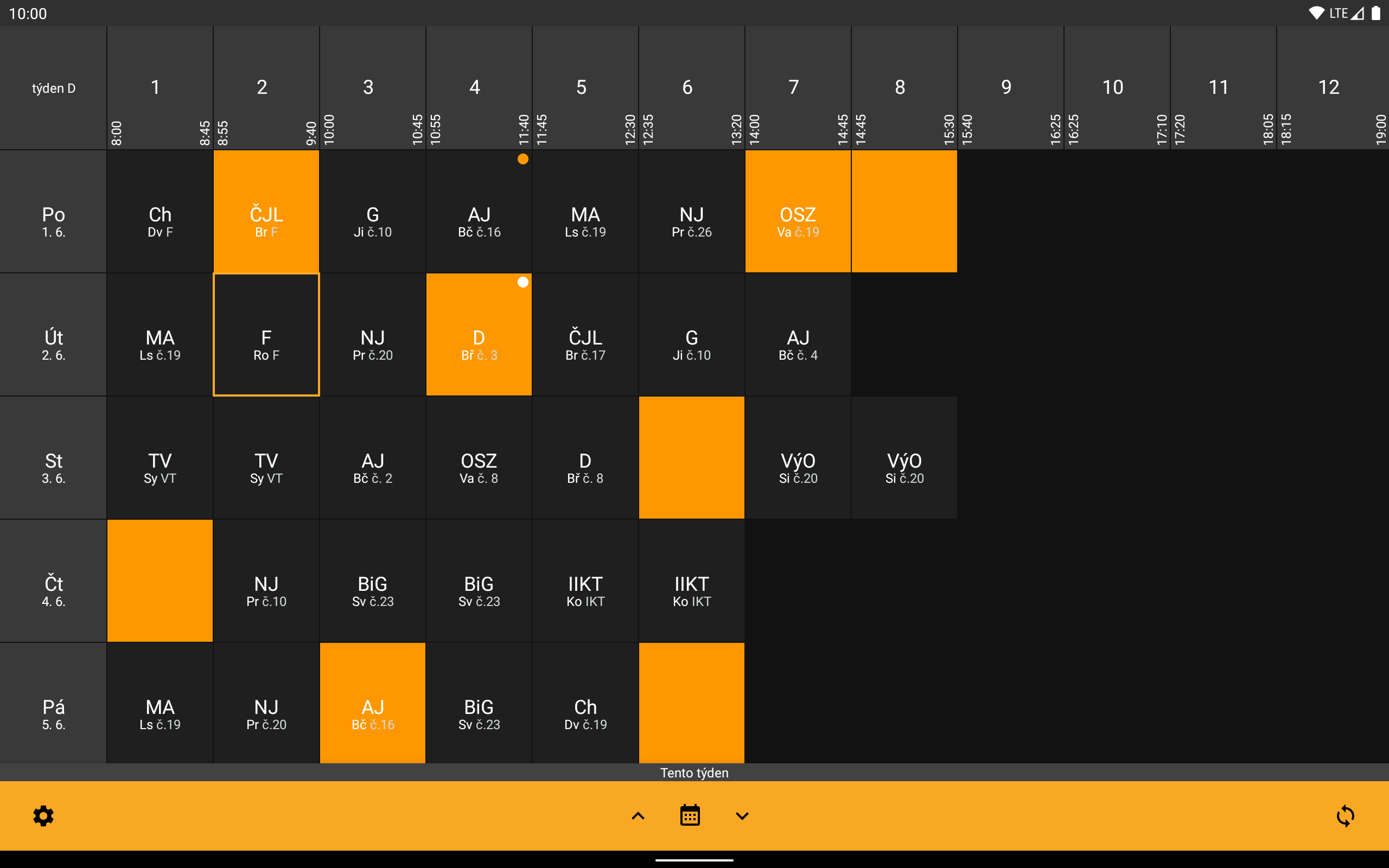Select Monday row header Po 1. 6.

click(53, 221)
